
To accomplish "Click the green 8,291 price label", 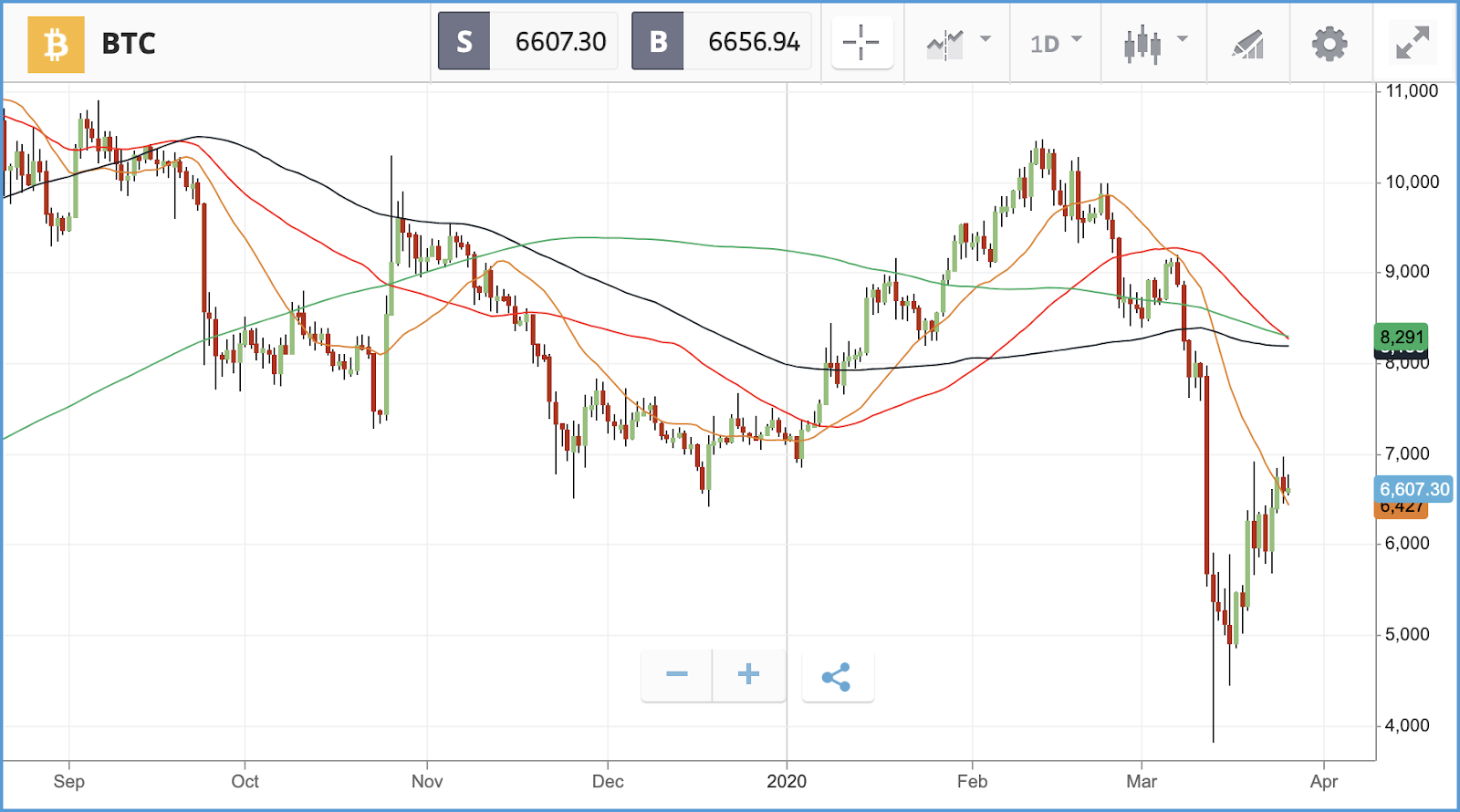I will coord(1401,337).
